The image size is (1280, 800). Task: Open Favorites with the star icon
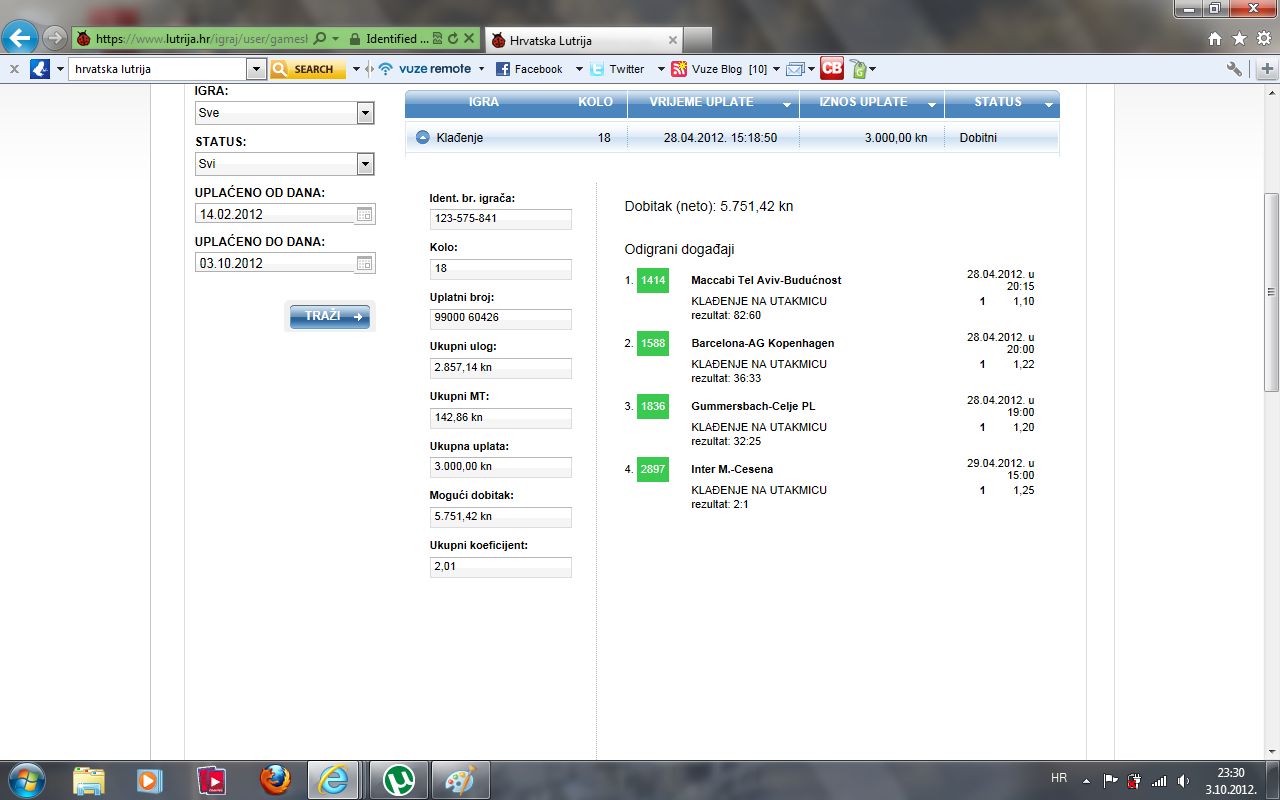1239,39
